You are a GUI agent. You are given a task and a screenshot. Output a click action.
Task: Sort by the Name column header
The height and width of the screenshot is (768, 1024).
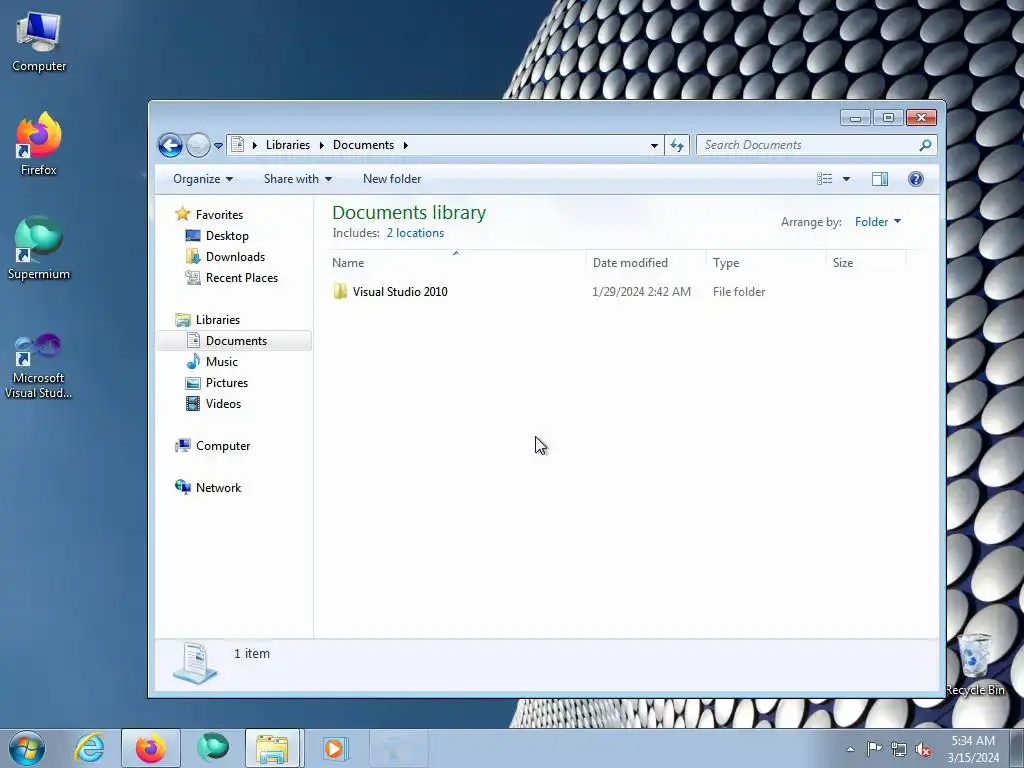(457, 263)
